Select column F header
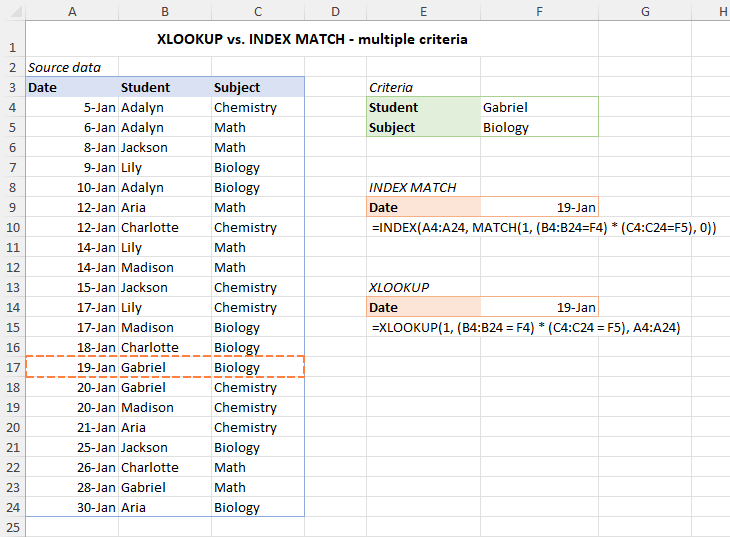Image resolution: width=730 pixels, height=537 pixels. [539, 11]
